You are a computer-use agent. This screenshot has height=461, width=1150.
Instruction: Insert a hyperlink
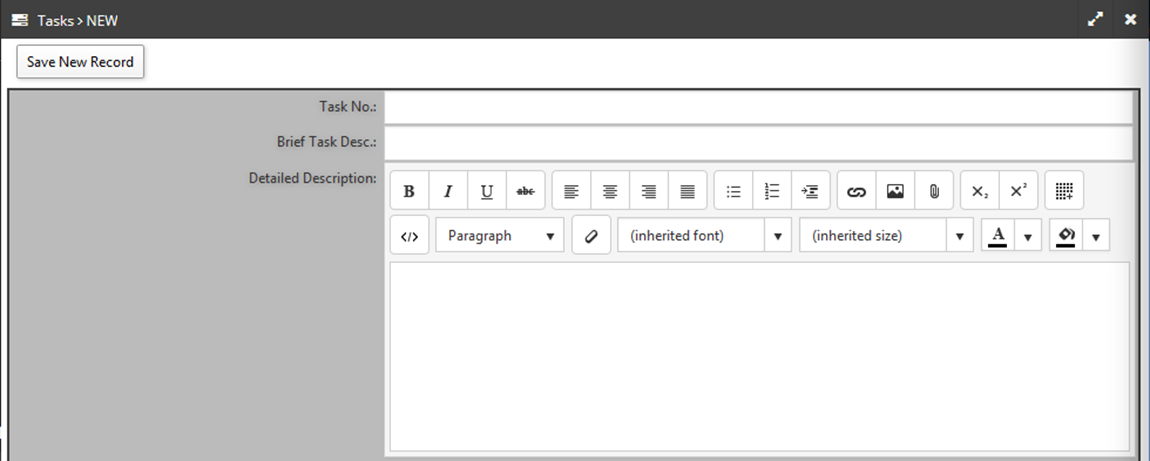pos(857,191)
